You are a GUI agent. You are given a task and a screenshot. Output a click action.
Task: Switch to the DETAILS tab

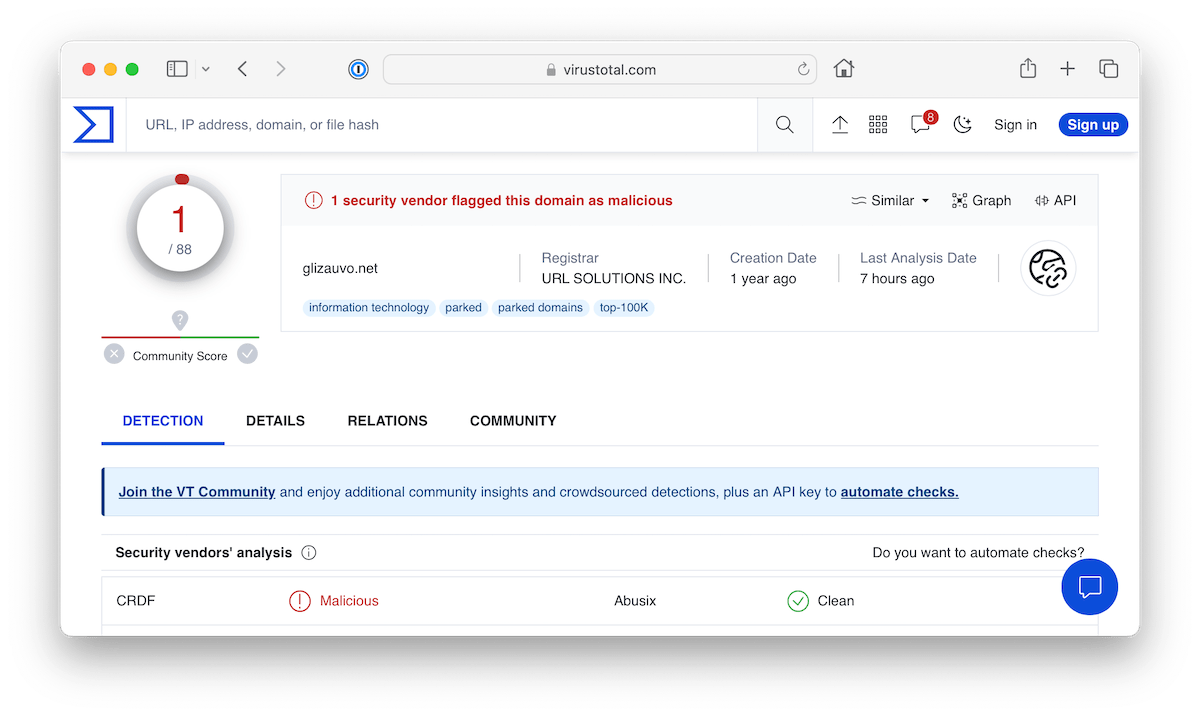coord(275,421)
